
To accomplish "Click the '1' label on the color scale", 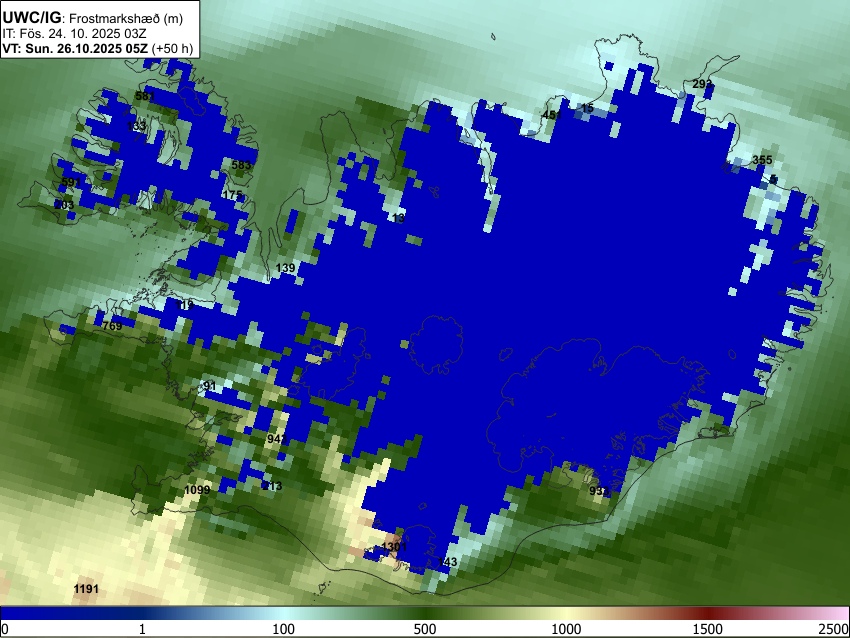I will pos(142,629).
